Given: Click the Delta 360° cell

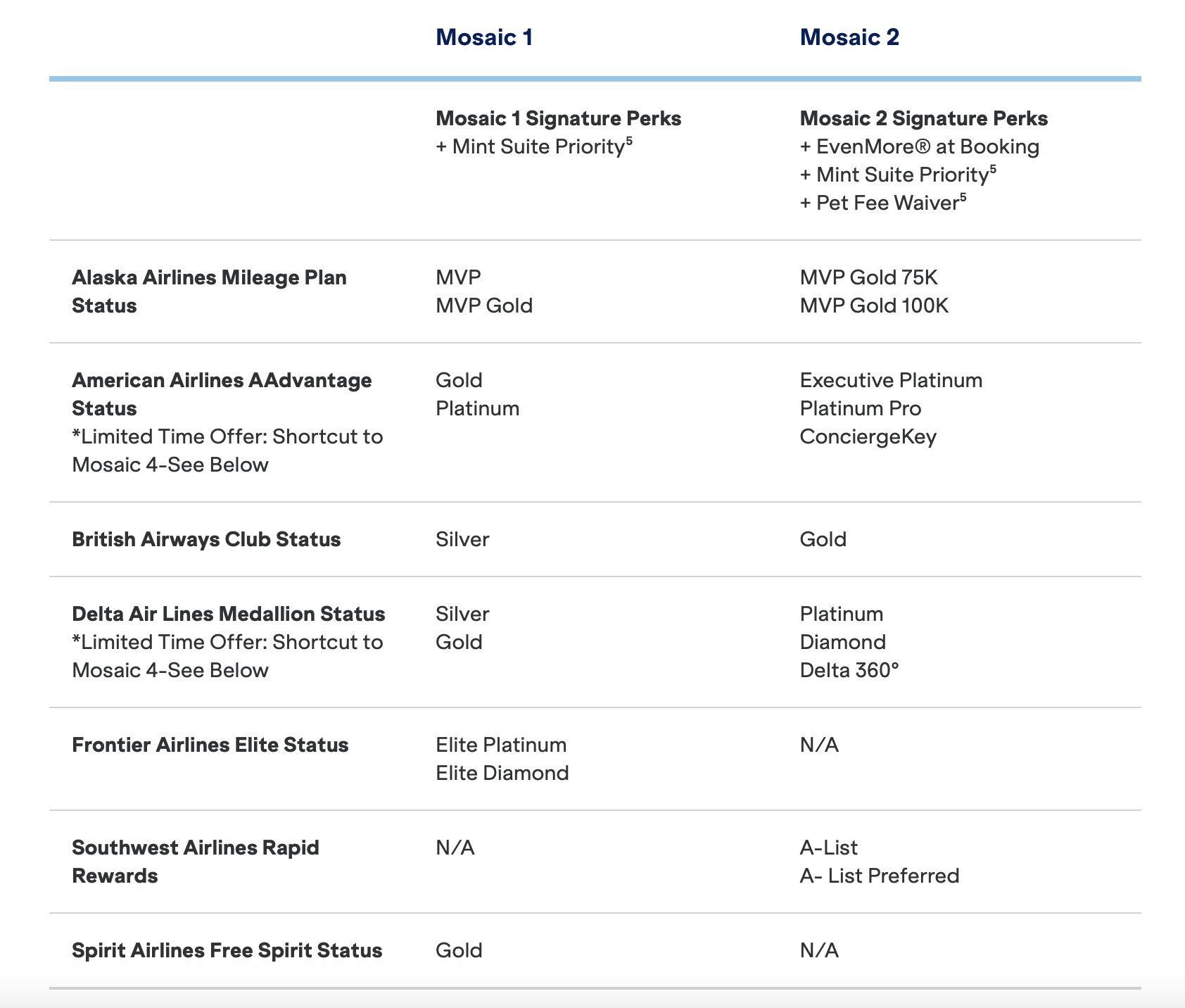Looking at the screenshot, I should pyautogui.click(x=849, y=670).
